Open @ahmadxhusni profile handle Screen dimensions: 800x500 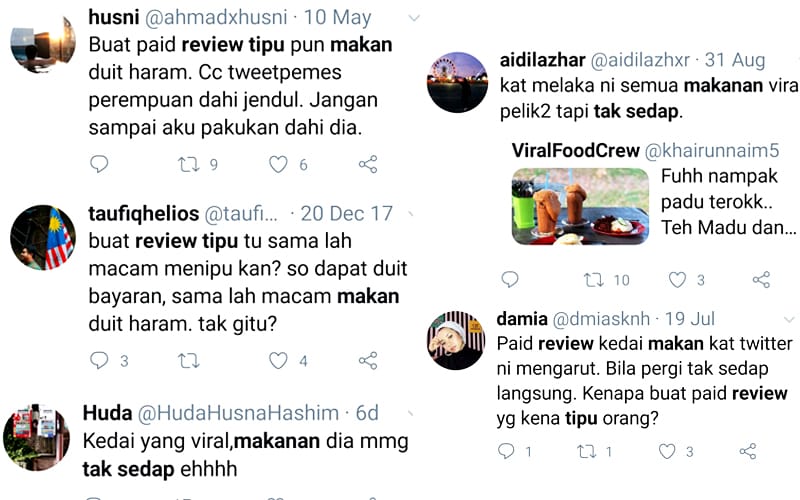click(x=216, y=17)
